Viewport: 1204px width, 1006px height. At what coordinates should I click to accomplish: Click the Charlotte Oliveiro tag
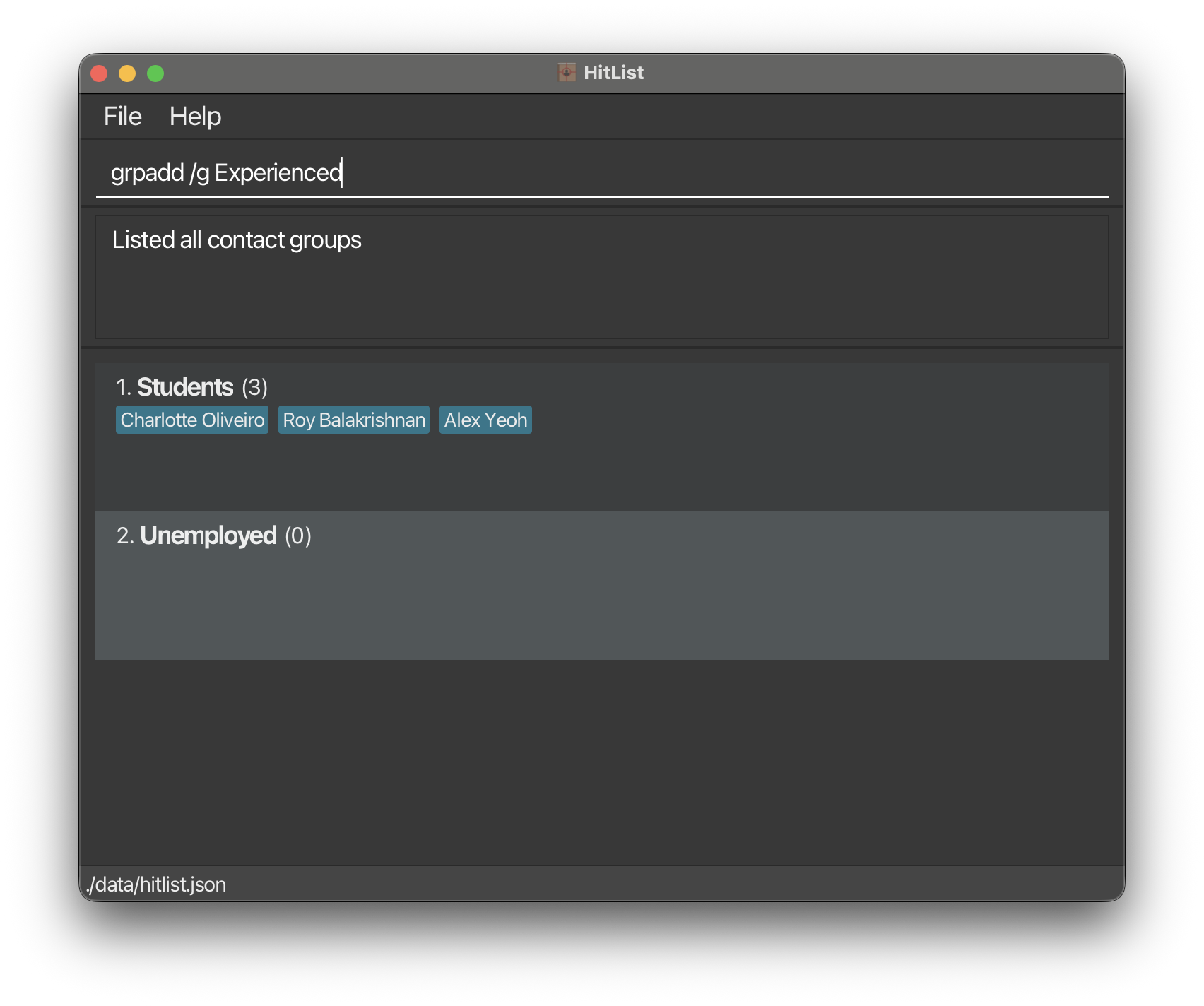pos(192,420)
